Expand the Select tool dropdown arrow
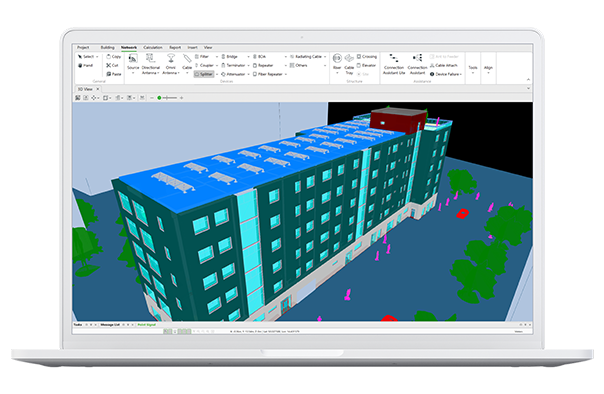604x394 pixels. tap(97, 57)
